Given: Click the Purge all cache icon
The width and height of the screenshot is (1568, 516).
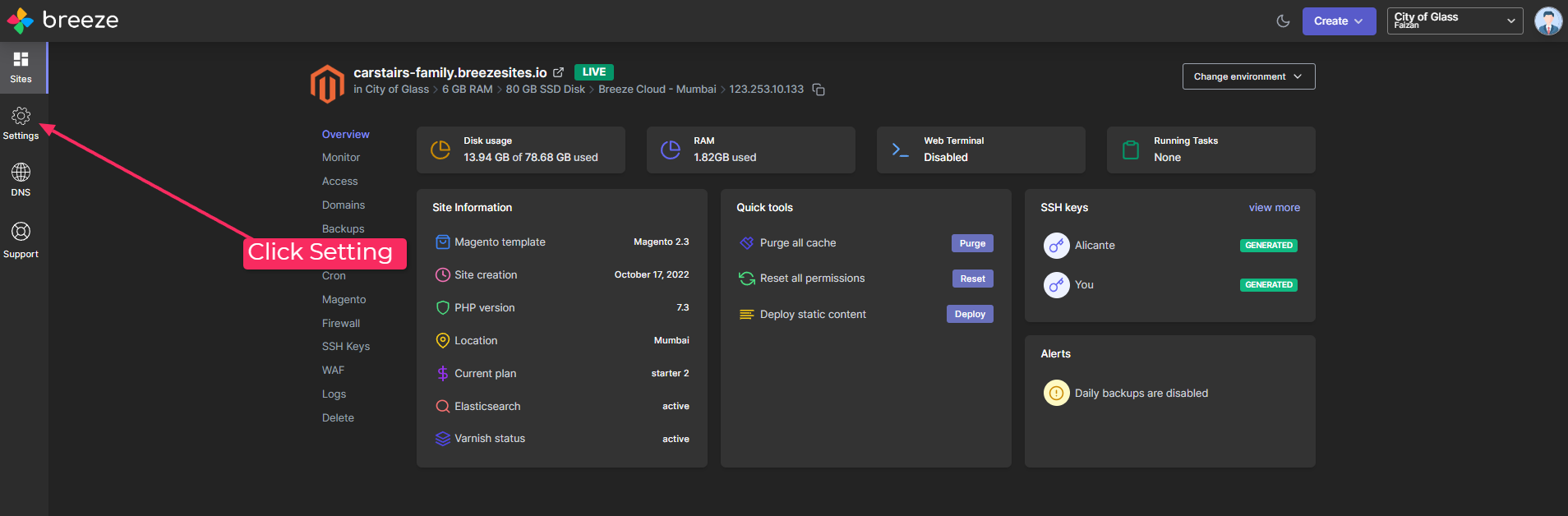Looking at the screenshot, I should [x=747, y=243].
